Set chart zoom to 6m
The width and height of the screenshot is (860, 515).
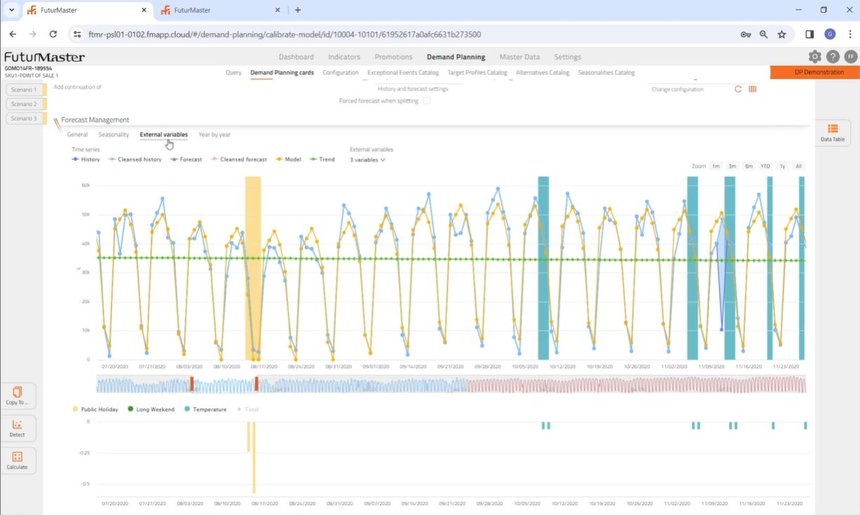click(x=749, y=166)
